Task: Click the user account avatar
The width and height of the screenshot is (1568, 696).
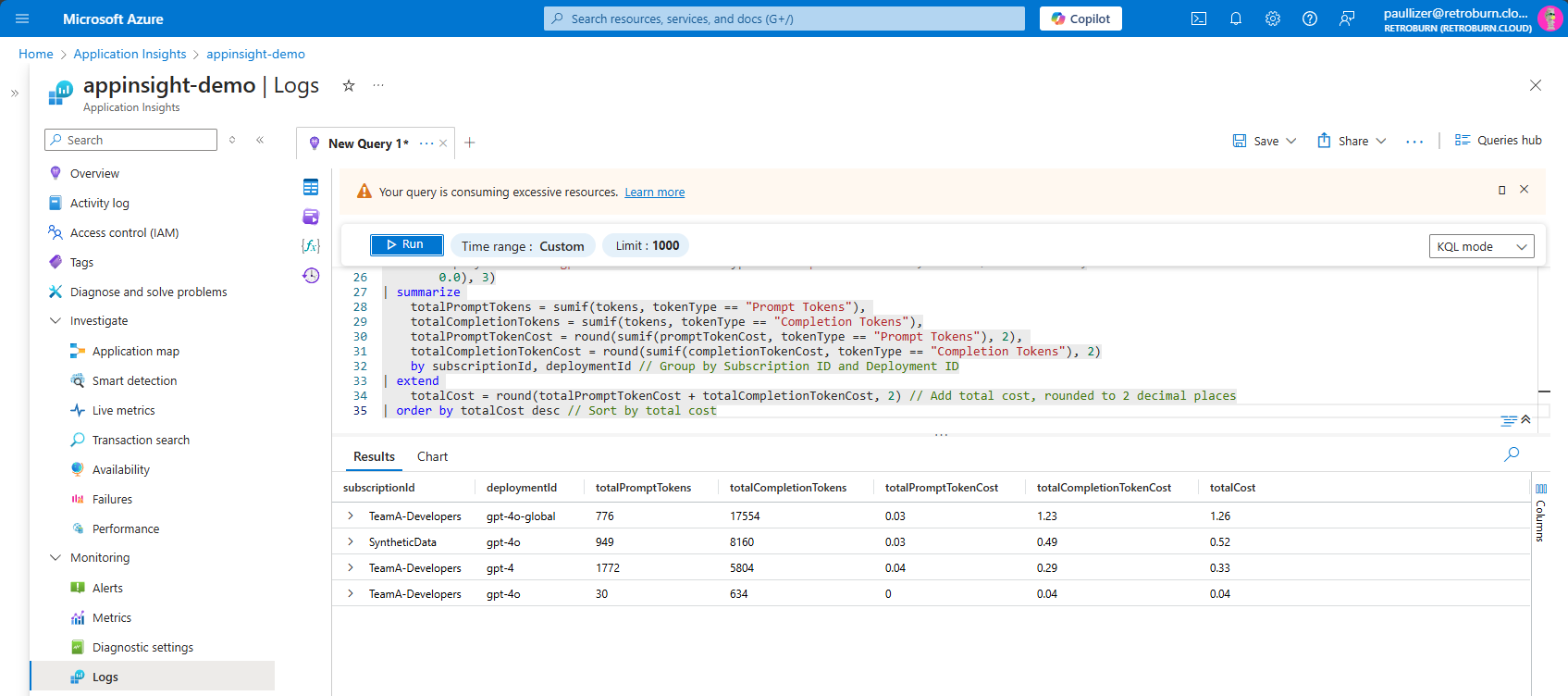Action: (x=1549, y=19)
